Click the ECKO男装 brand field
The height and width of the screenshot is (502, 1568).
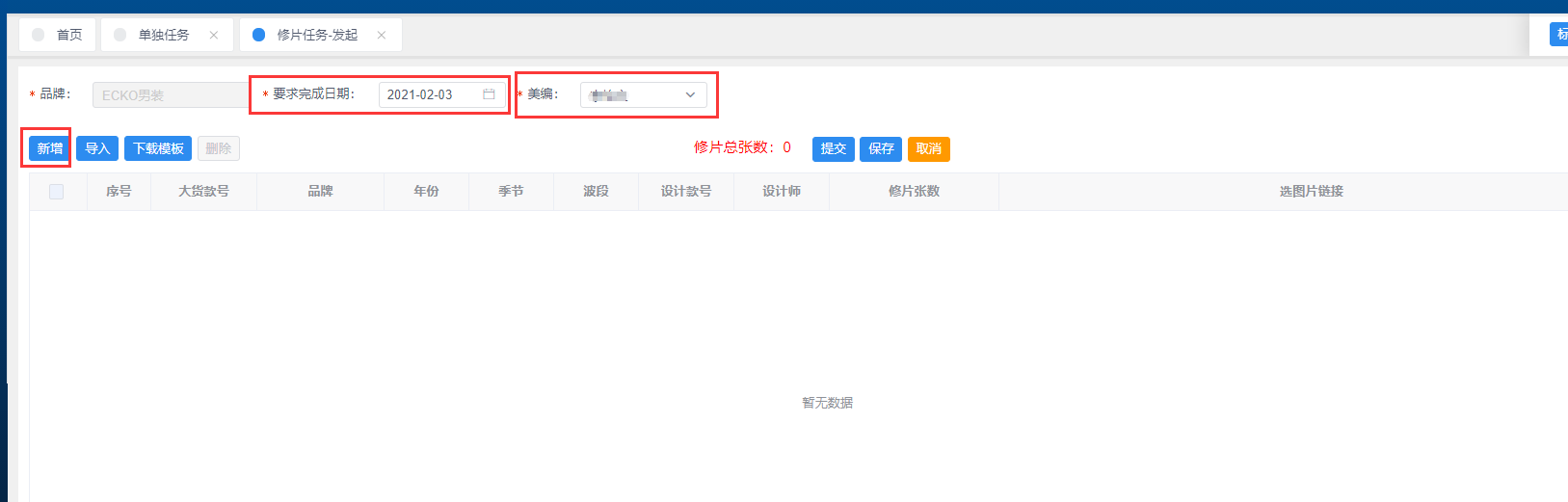pyautogui.click(x=170, y=95)
